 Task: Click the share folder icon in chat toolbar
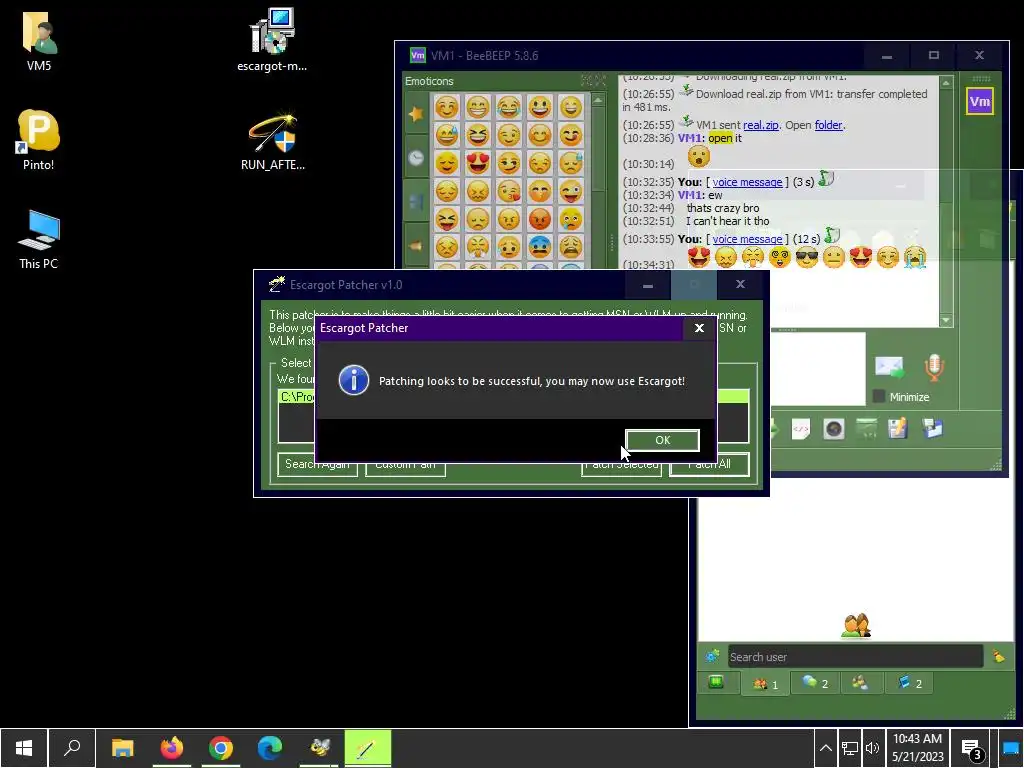(x=932, y=429)
